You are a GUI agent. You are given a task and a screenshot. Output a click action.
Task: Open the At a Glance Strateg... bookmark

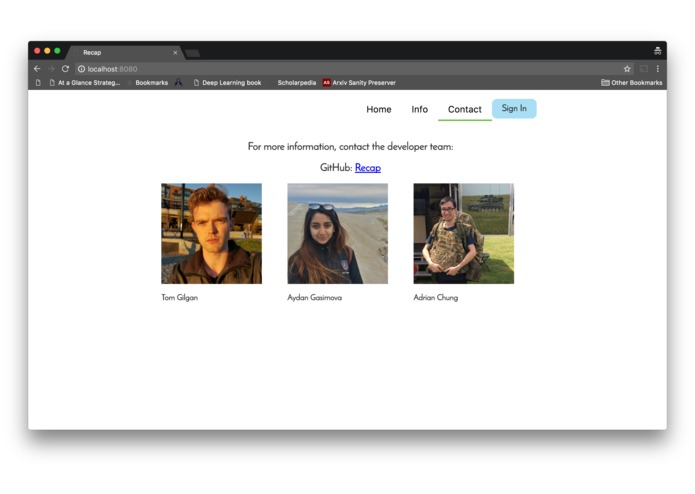coord(85,82)
